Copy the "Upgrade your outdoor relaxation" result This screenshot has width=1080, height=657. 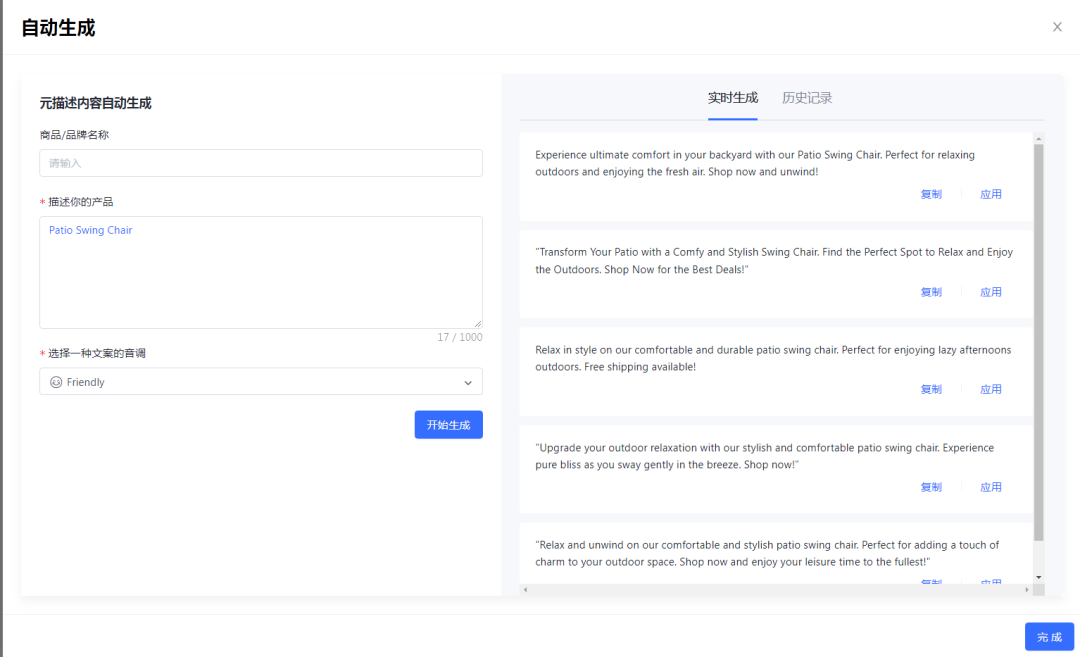[930, 487]
